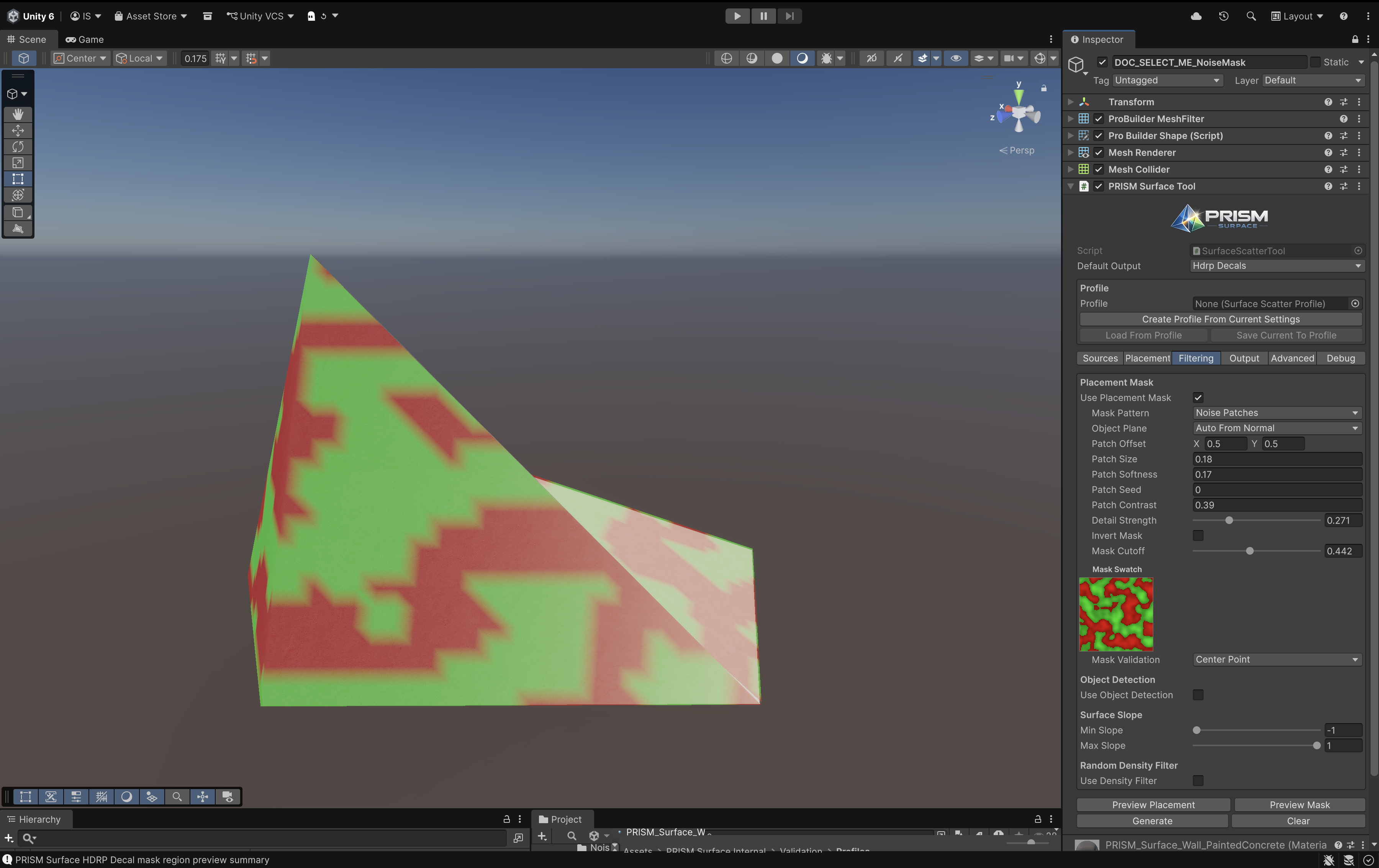This screenshot has width=1379, height=868.
Task: Adjust the Detail Strength slider
Action: coord(1256,521)
